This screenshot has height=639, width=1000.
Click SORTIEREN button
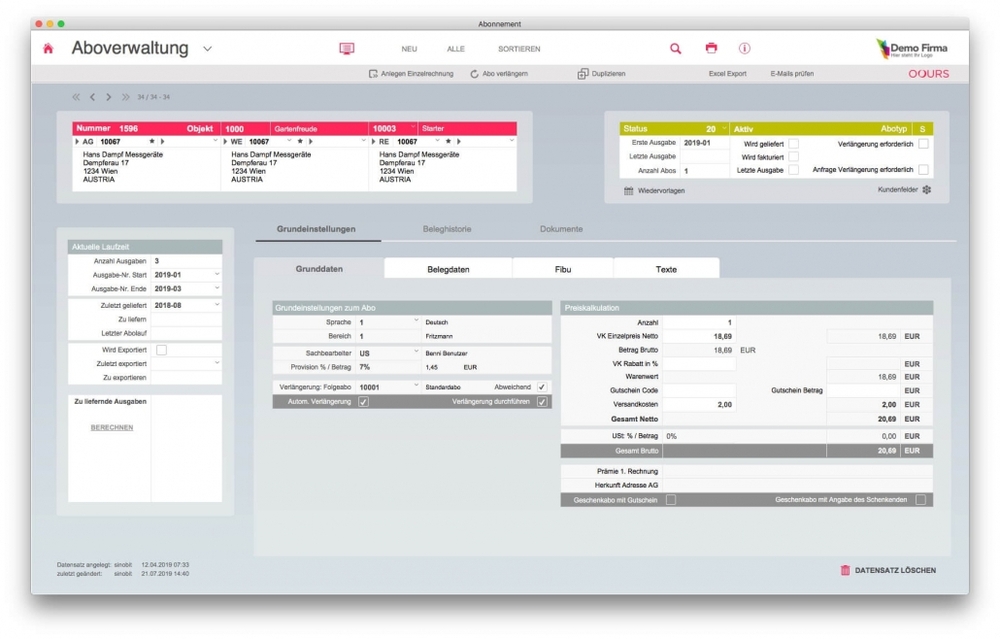pos(518,49)
